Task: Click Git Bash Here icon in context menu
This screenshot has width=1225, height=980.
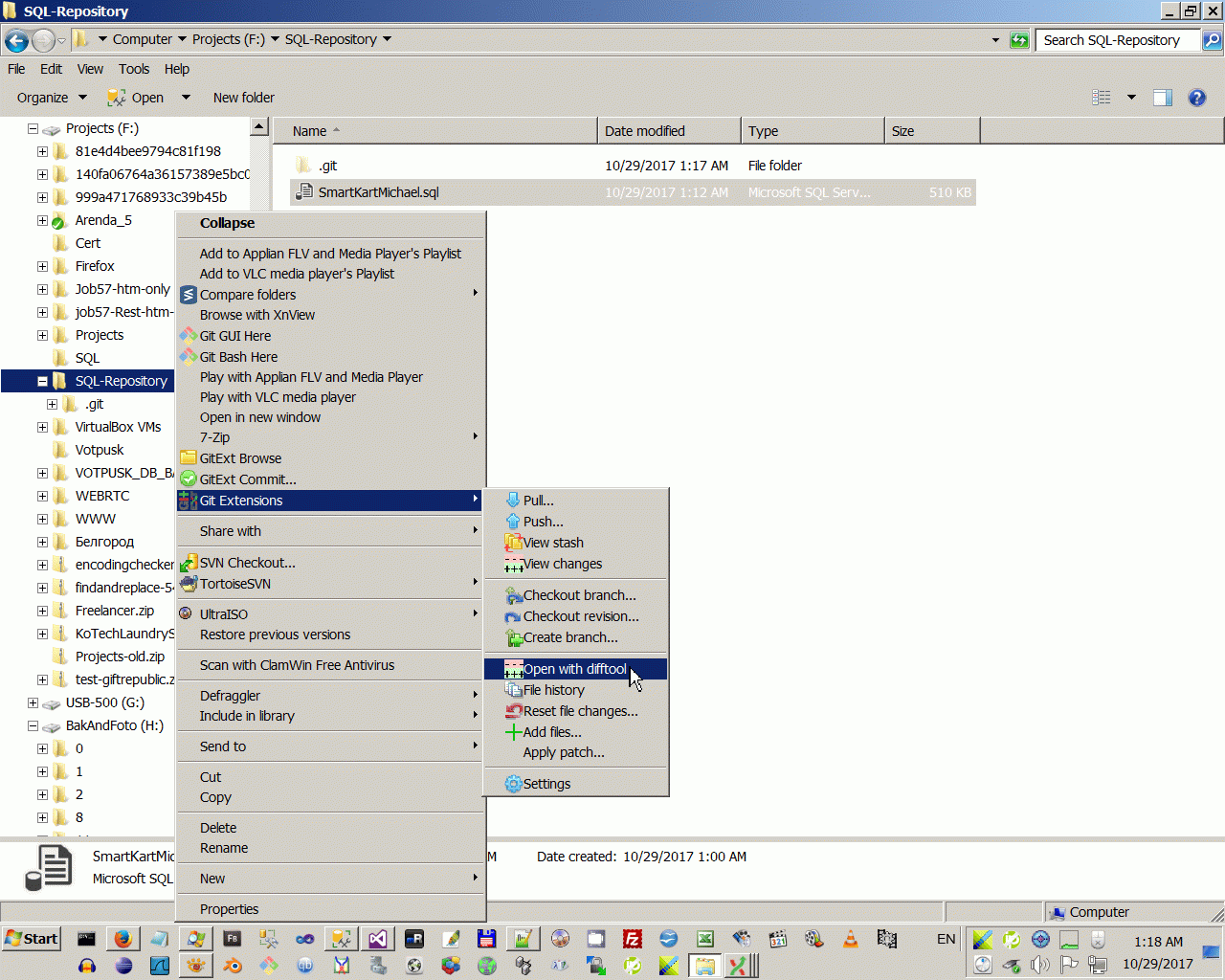Action: tap(189, 357)
